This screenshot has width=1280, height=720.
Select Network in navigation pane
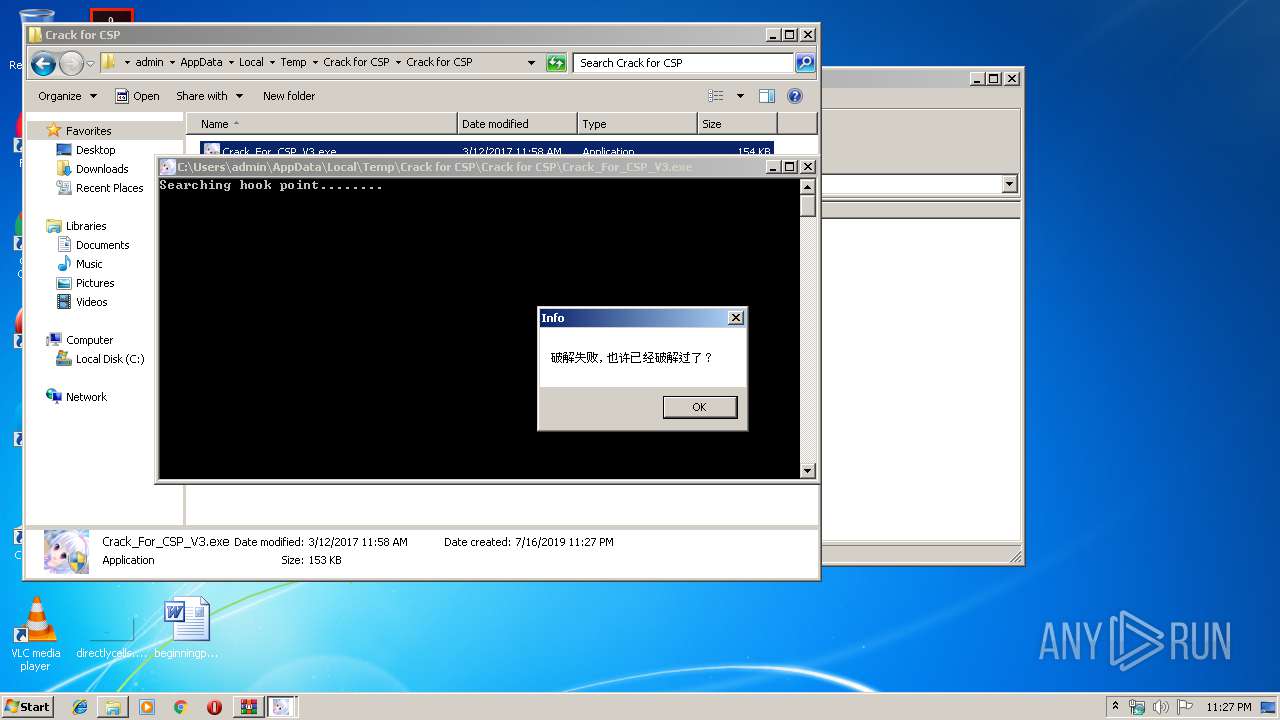tap(86, 397)
